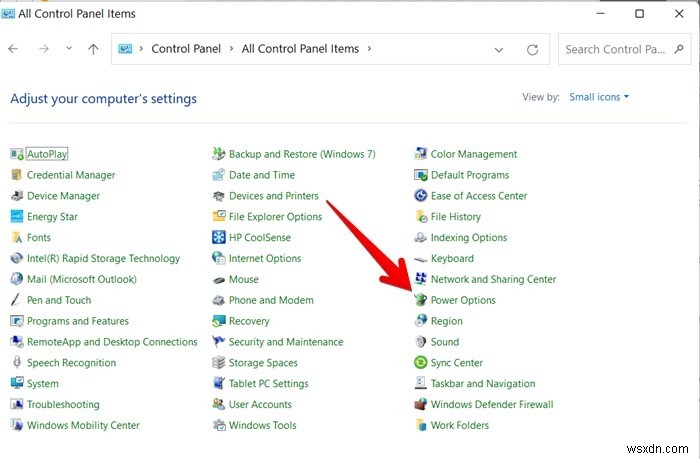Click the Internet Options globe icon

(219, 259)
